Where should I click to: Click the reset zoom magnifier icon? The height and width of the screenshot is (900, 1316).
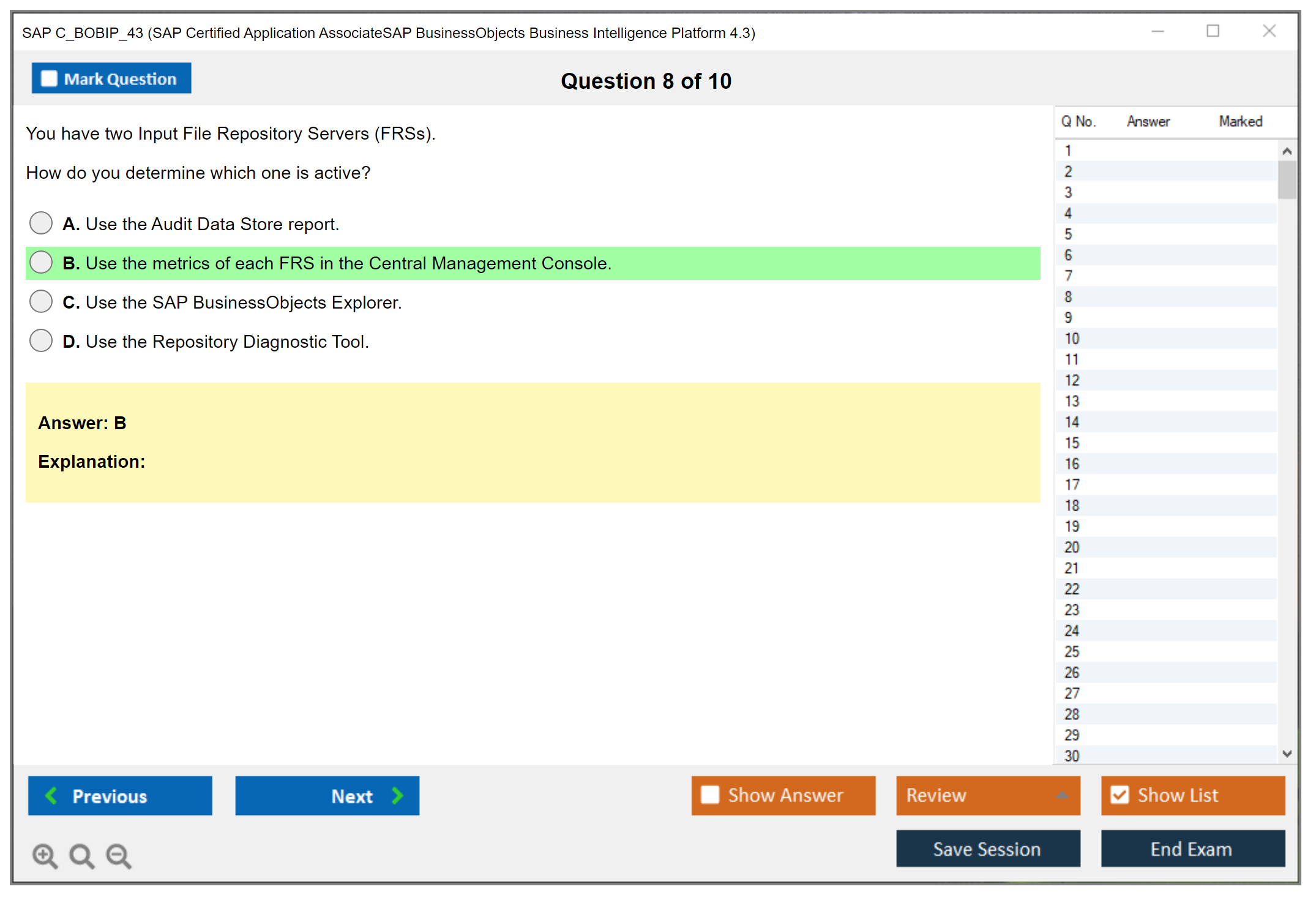[81, 855]
